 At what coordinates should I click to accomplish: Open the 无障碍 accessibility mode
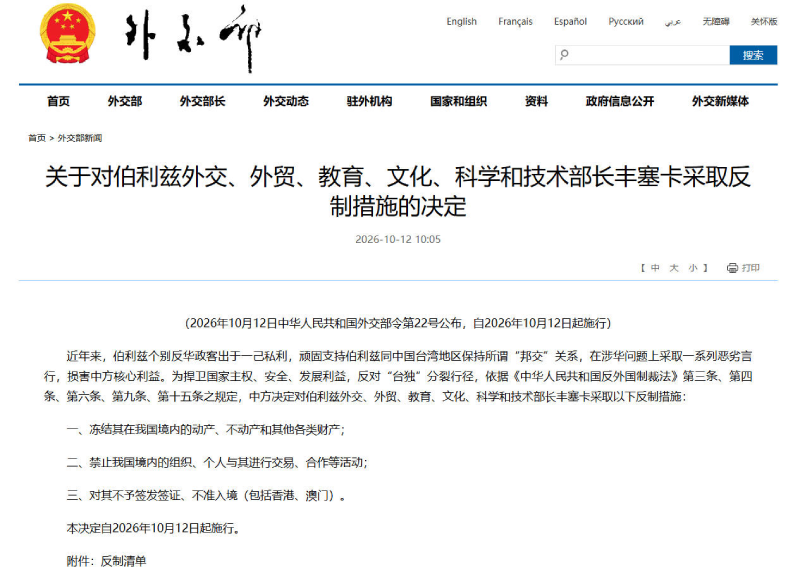[716, 21]
